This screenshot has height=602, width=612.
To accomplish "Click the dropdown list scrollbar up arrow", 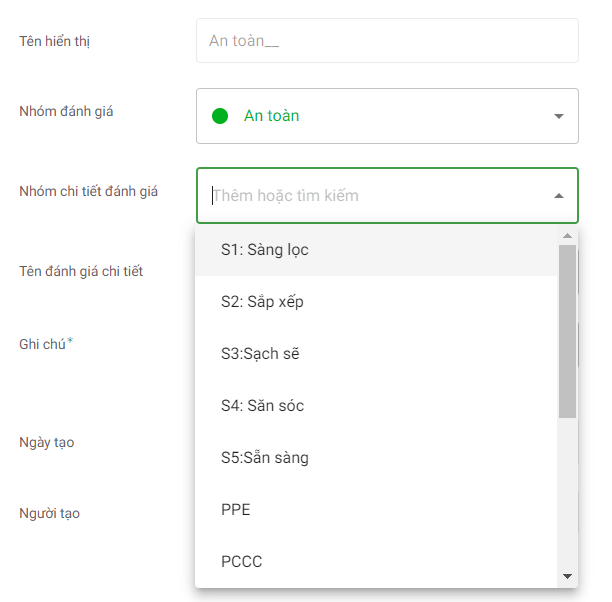I will (567, 236).
